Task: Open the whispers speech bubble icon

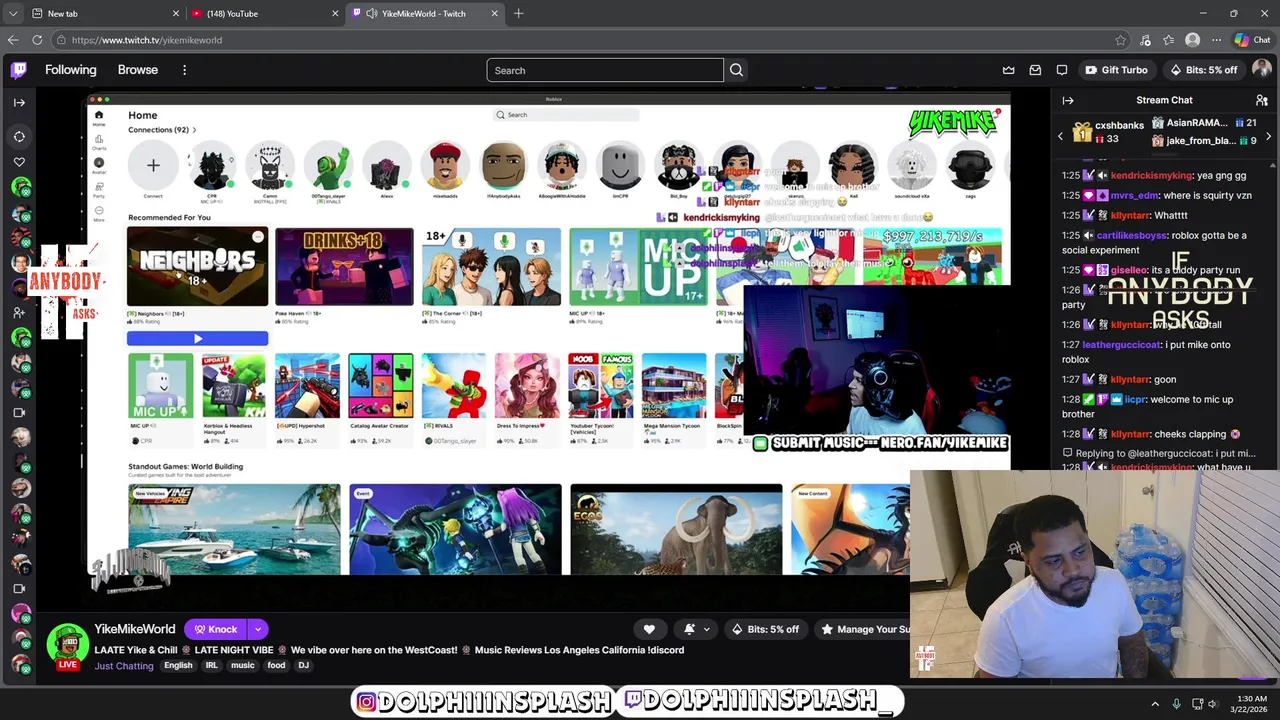Action: 1062,70
